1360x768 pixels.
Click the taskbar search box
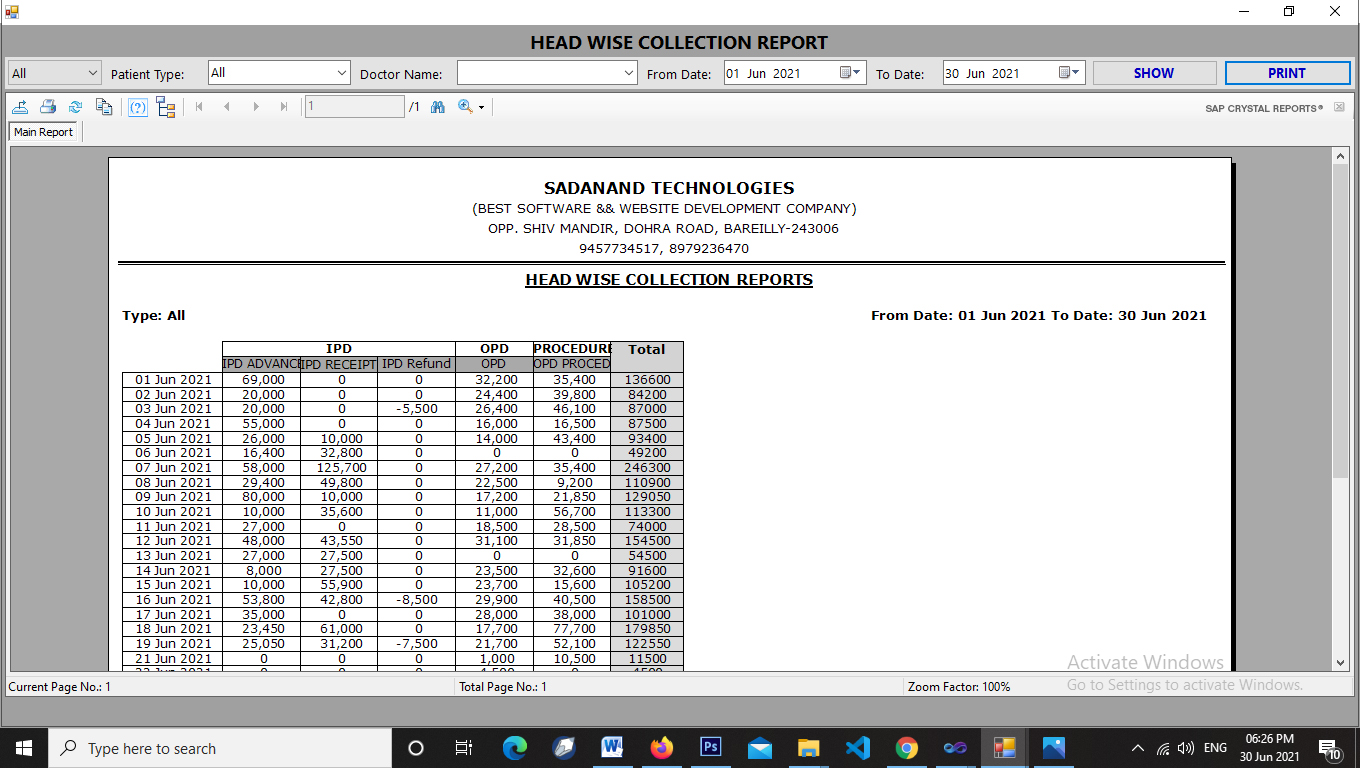click(219, 748)
